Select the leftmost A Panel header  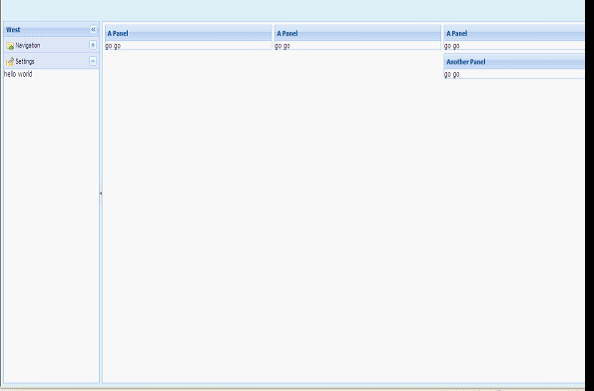tap(188, 33)
